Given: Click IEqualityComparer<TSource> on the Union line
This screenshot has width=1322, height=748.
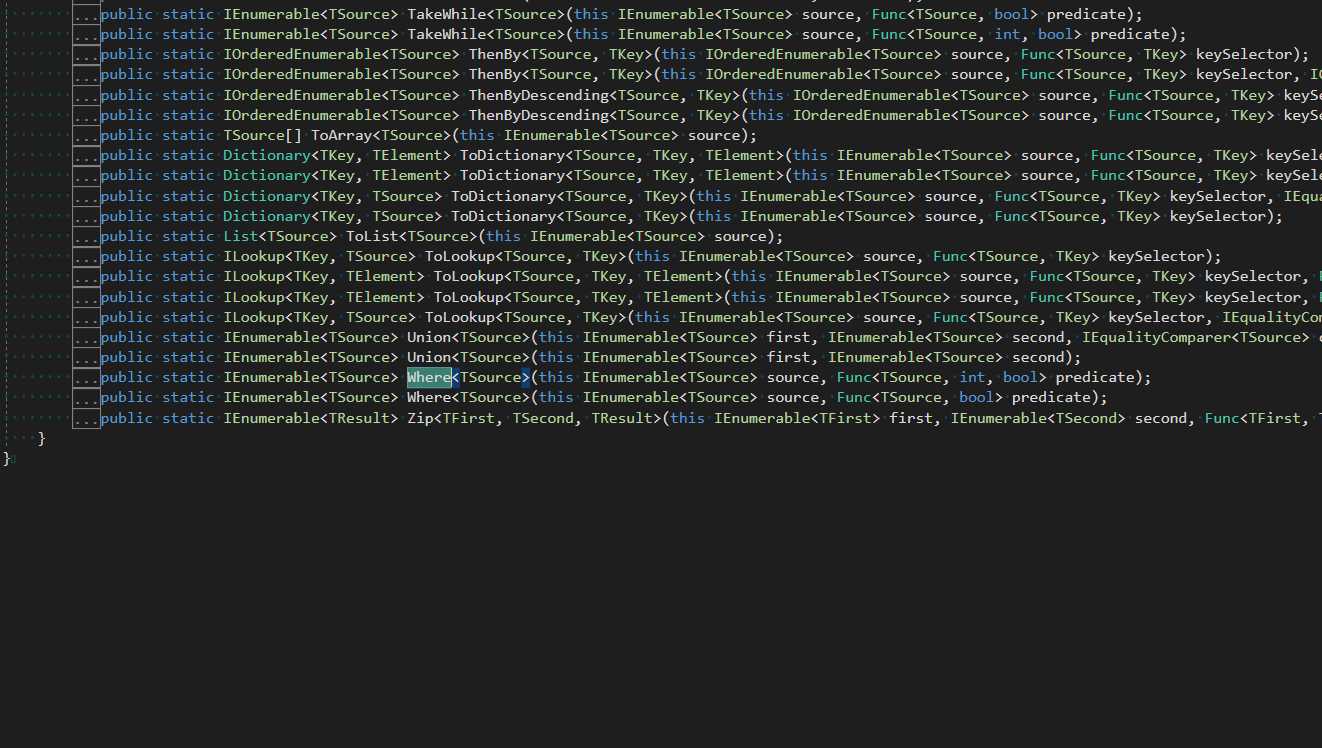Looking at the screenshot, I should coord(1195,337).
